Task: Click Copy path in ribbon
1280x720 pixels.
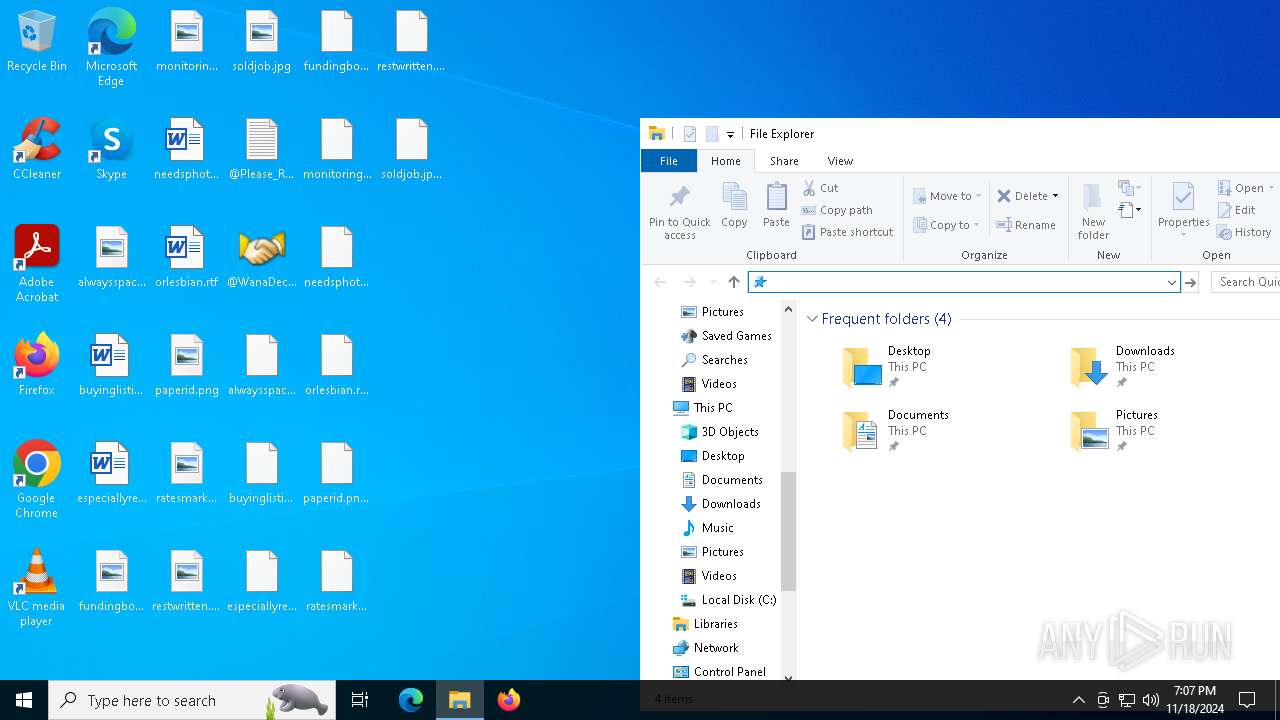Action: pos(837,210)
